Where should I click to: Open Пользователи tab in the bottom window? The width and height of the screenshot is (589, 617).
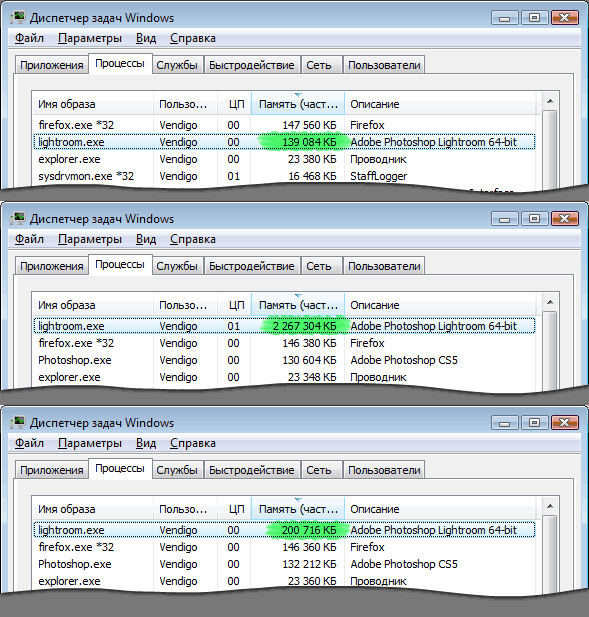384,470
